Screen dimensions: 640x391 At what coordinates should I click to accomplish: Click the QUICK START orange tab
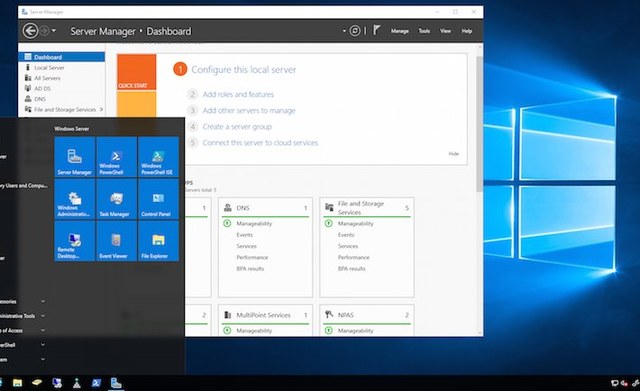(x=137, y=72)
